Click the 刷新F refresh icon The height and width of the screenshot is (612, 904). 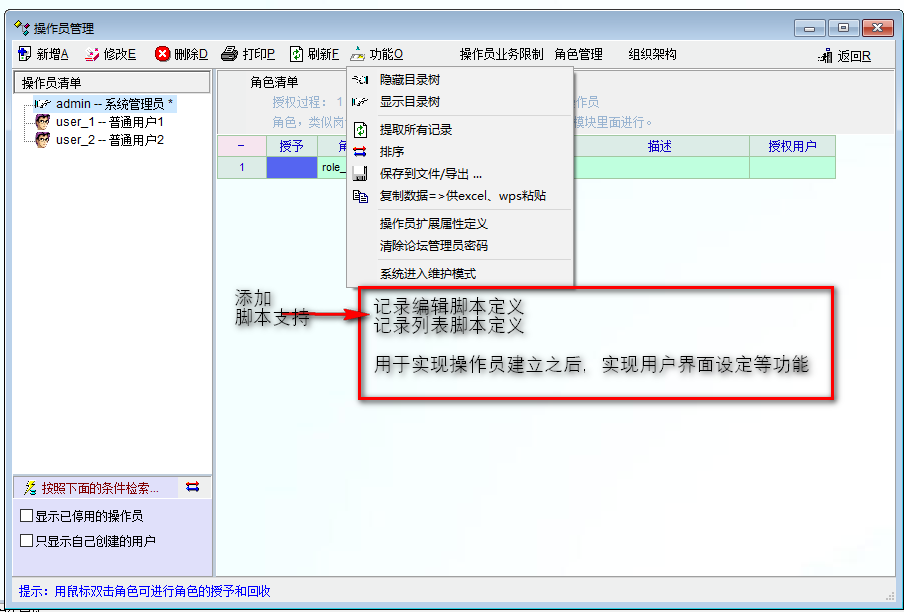[x=297, y=54]
